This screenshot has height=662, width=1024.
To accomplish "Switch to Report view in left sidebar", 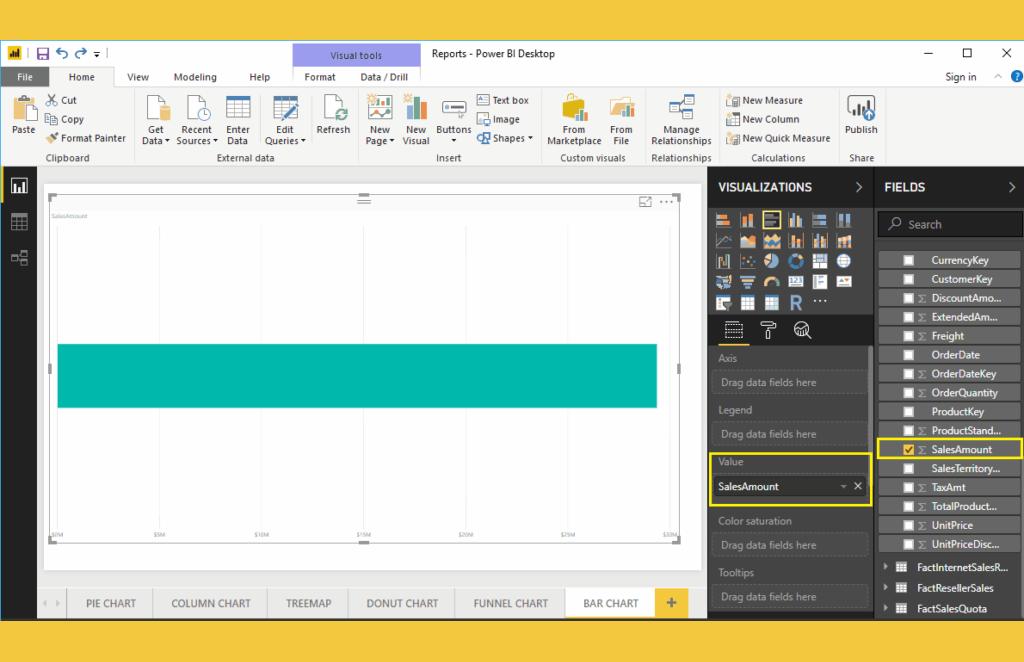I will (x=19, y=186).
